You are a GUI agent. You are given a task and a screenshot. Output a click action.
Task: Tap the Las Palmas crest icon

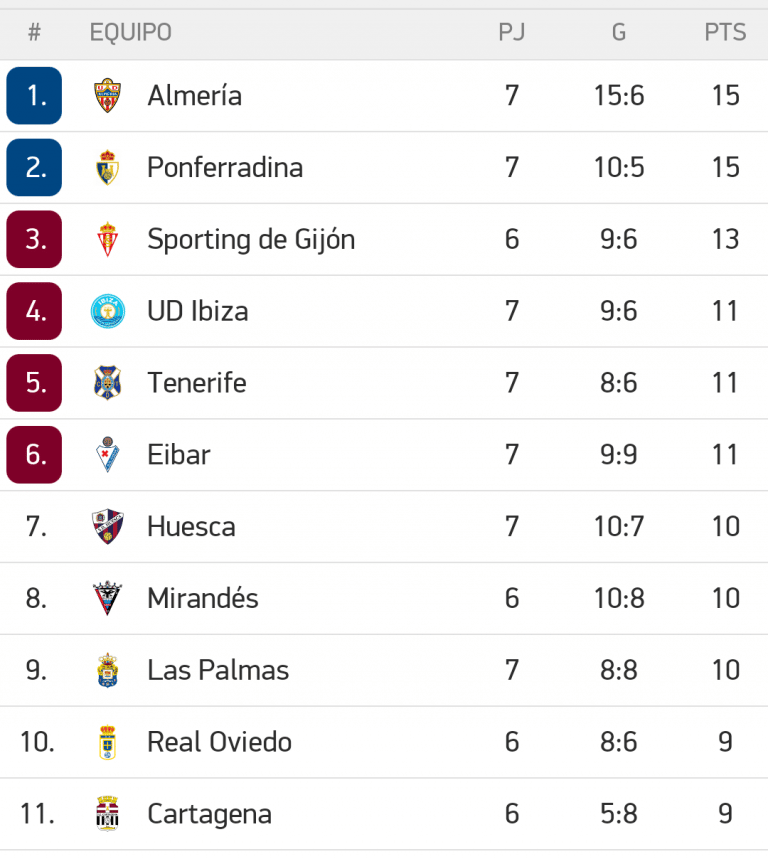(x=107, y=670)
